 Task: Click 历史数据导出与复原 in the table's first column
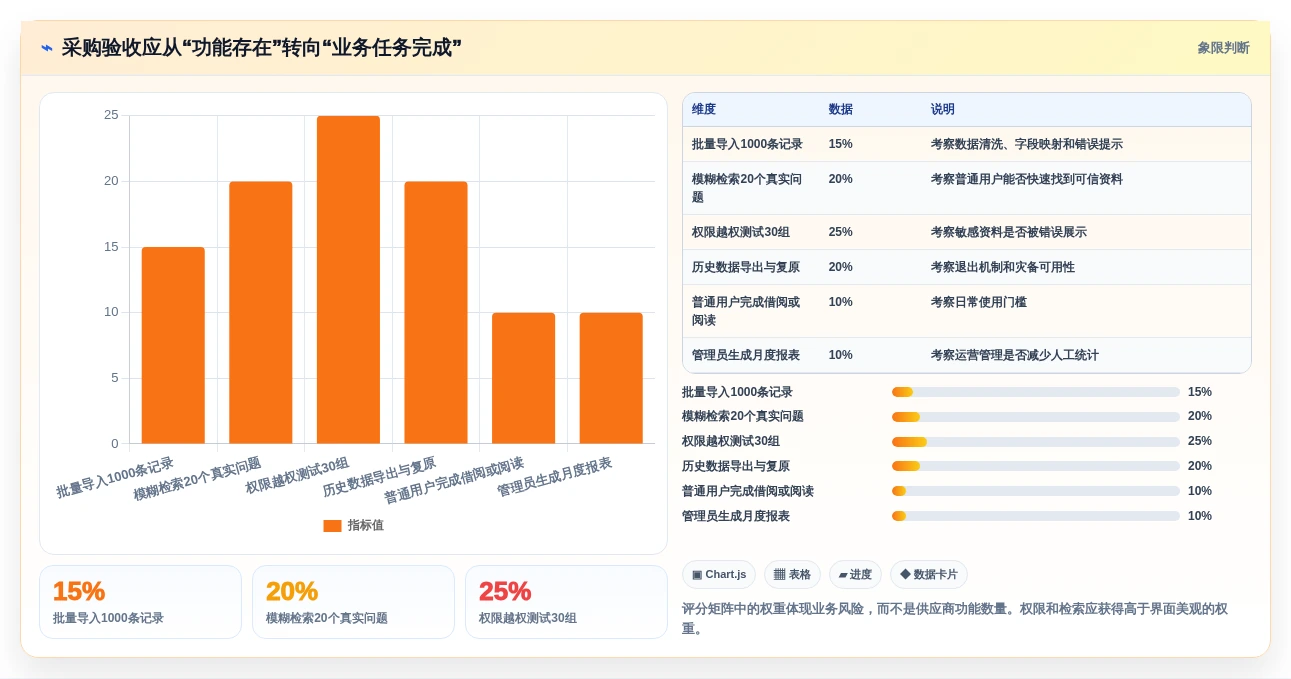point(746,267)
